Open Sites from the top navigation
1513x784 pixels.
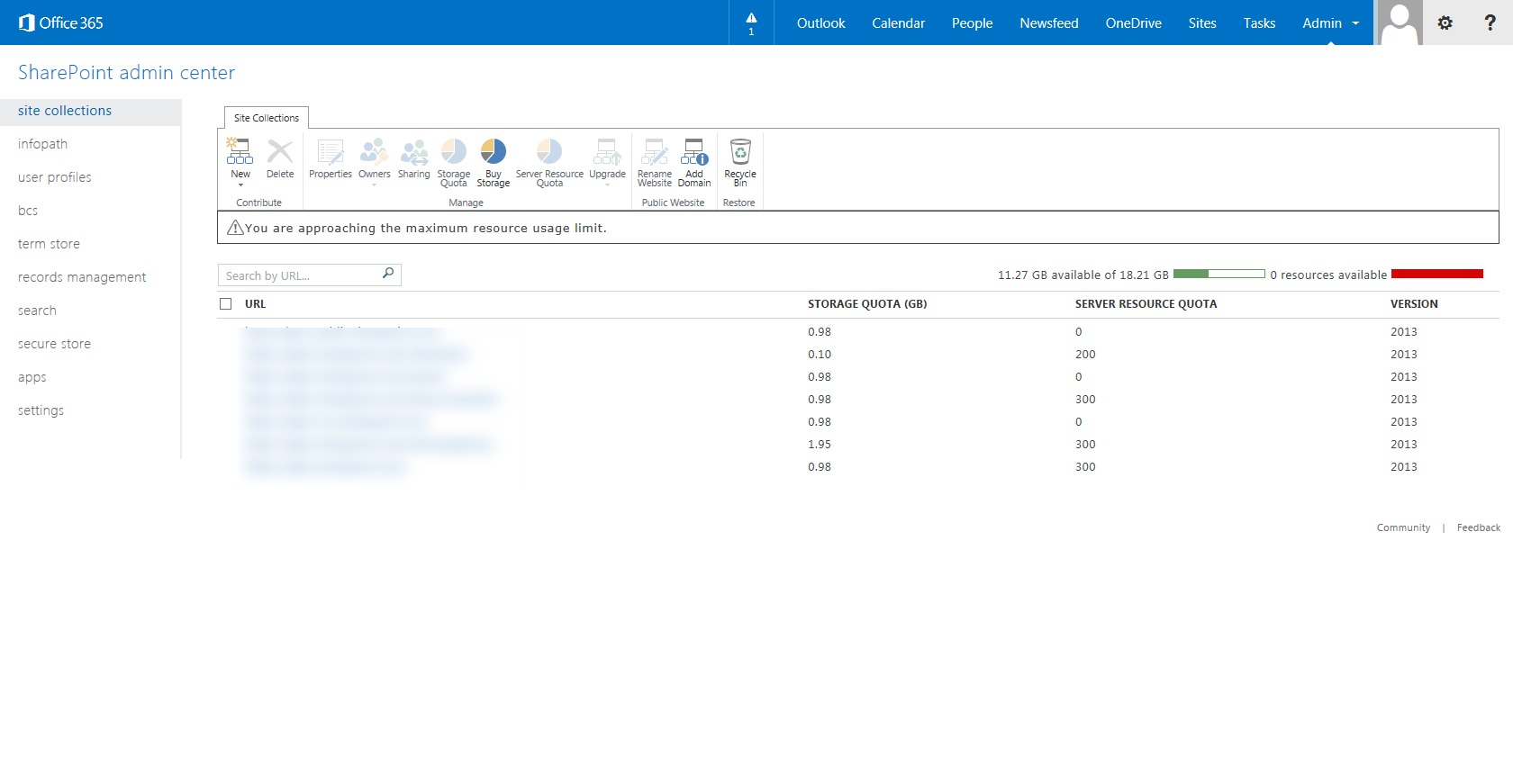[x=1202, y=23]
